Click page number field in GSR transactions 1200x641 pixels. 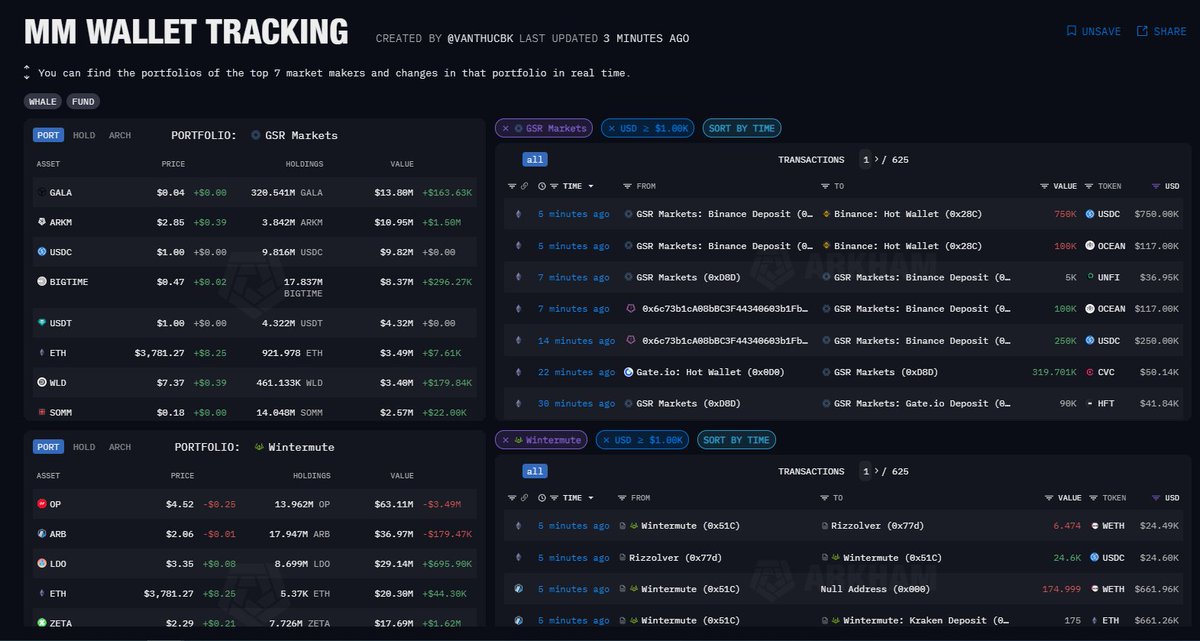(866, 159)
